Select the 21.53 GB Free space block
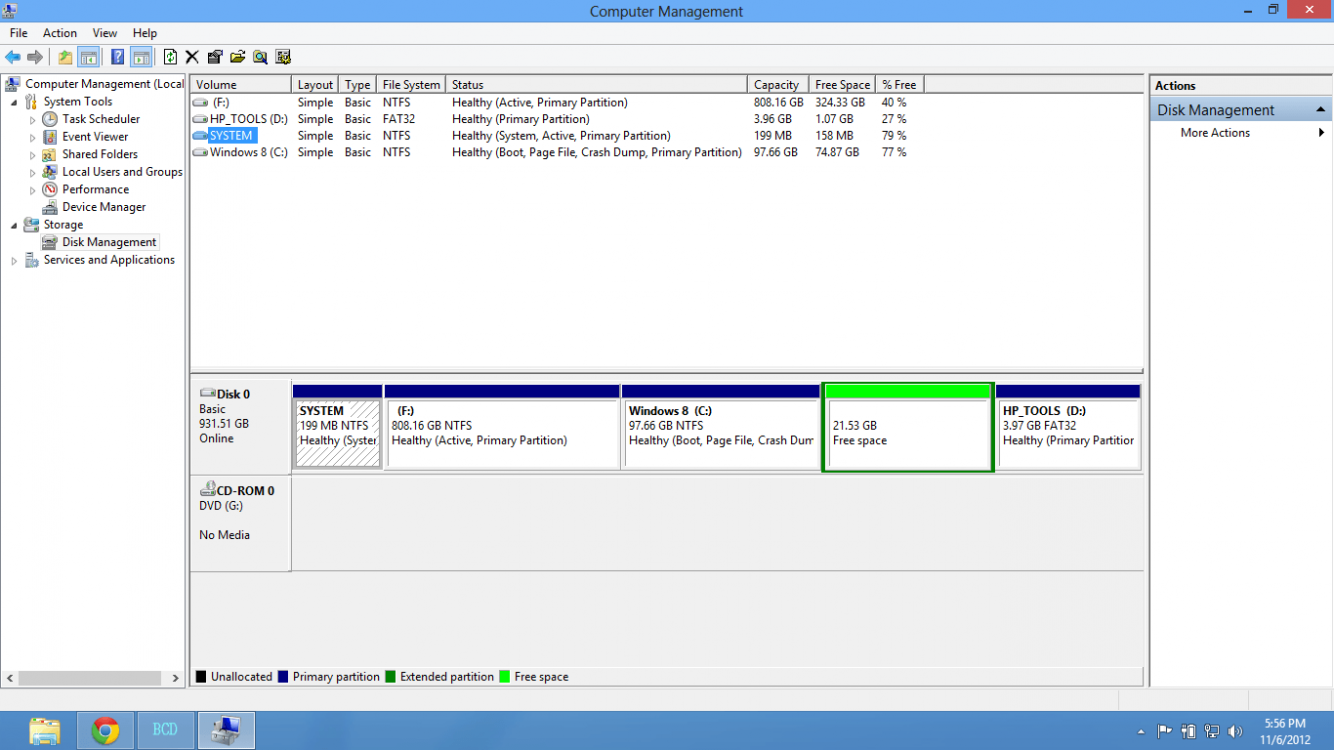This screenshot has height=750, width=1334. 908,426
